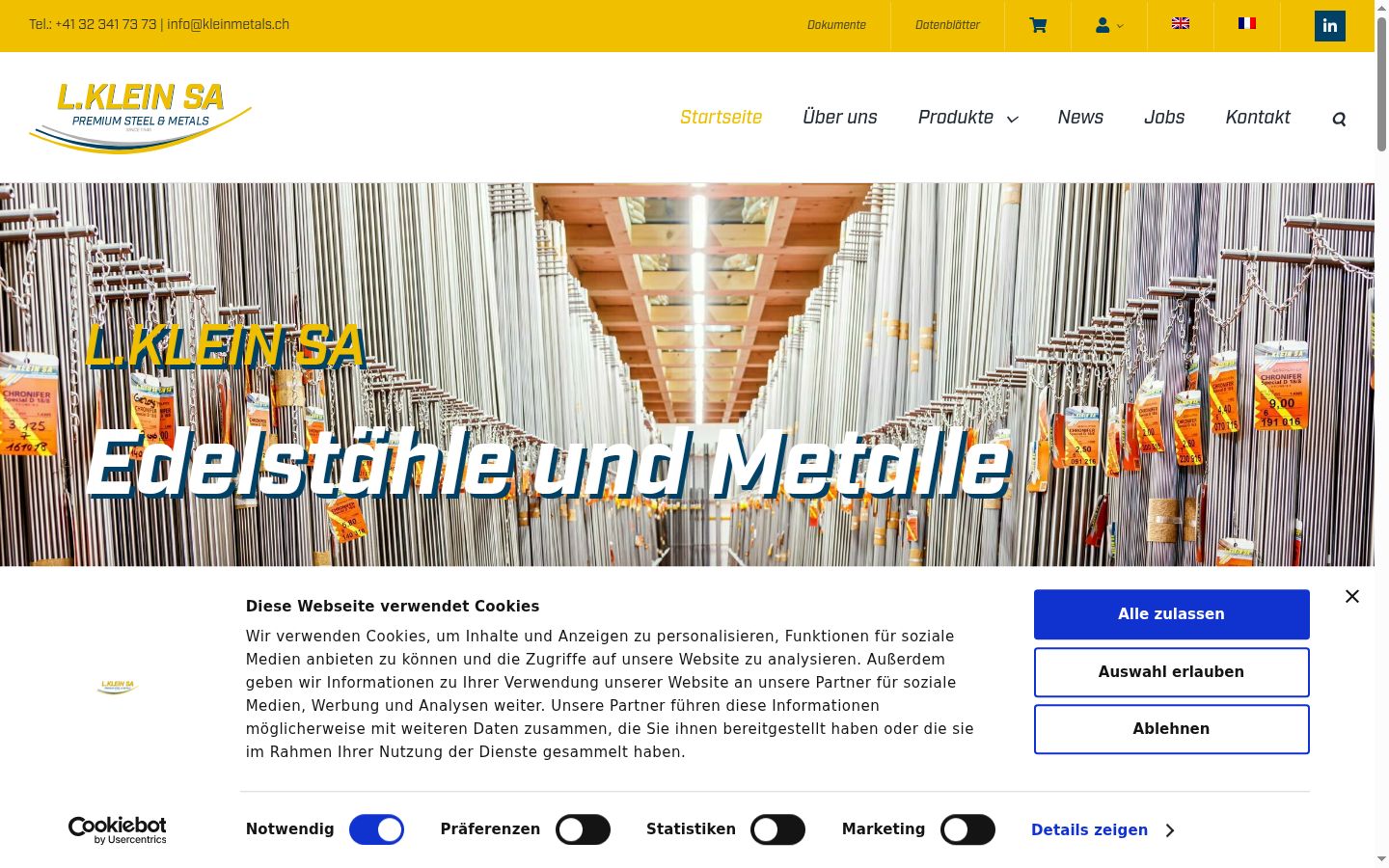Image resolution: width=1389 pixels, height=868 pixels.
Task: Open the Kontakt menu item
Action: click(x=1258, y=118)
